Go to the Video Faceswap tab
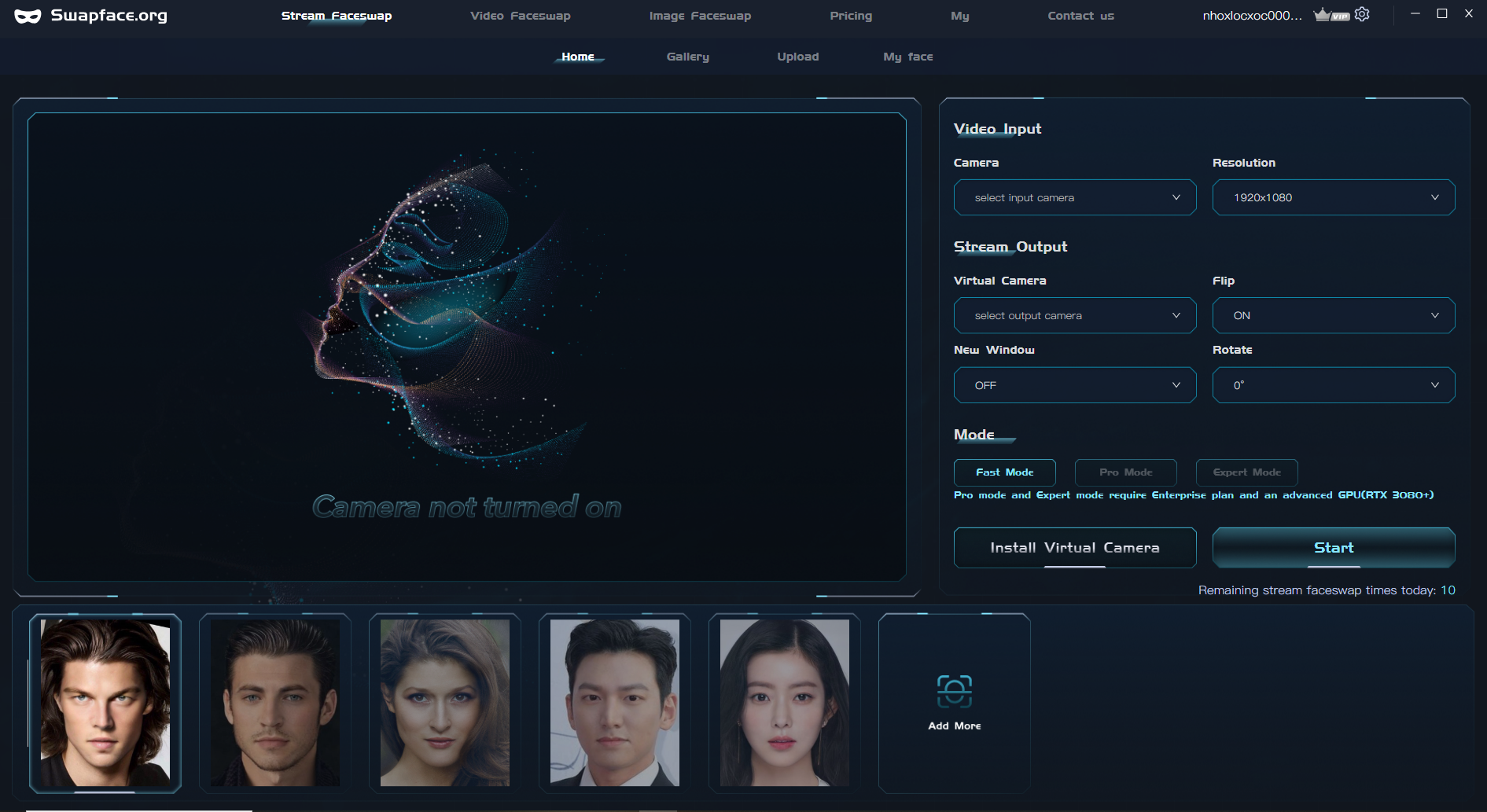The height and width of the screenshot is (812, 1487). [520, 16]
